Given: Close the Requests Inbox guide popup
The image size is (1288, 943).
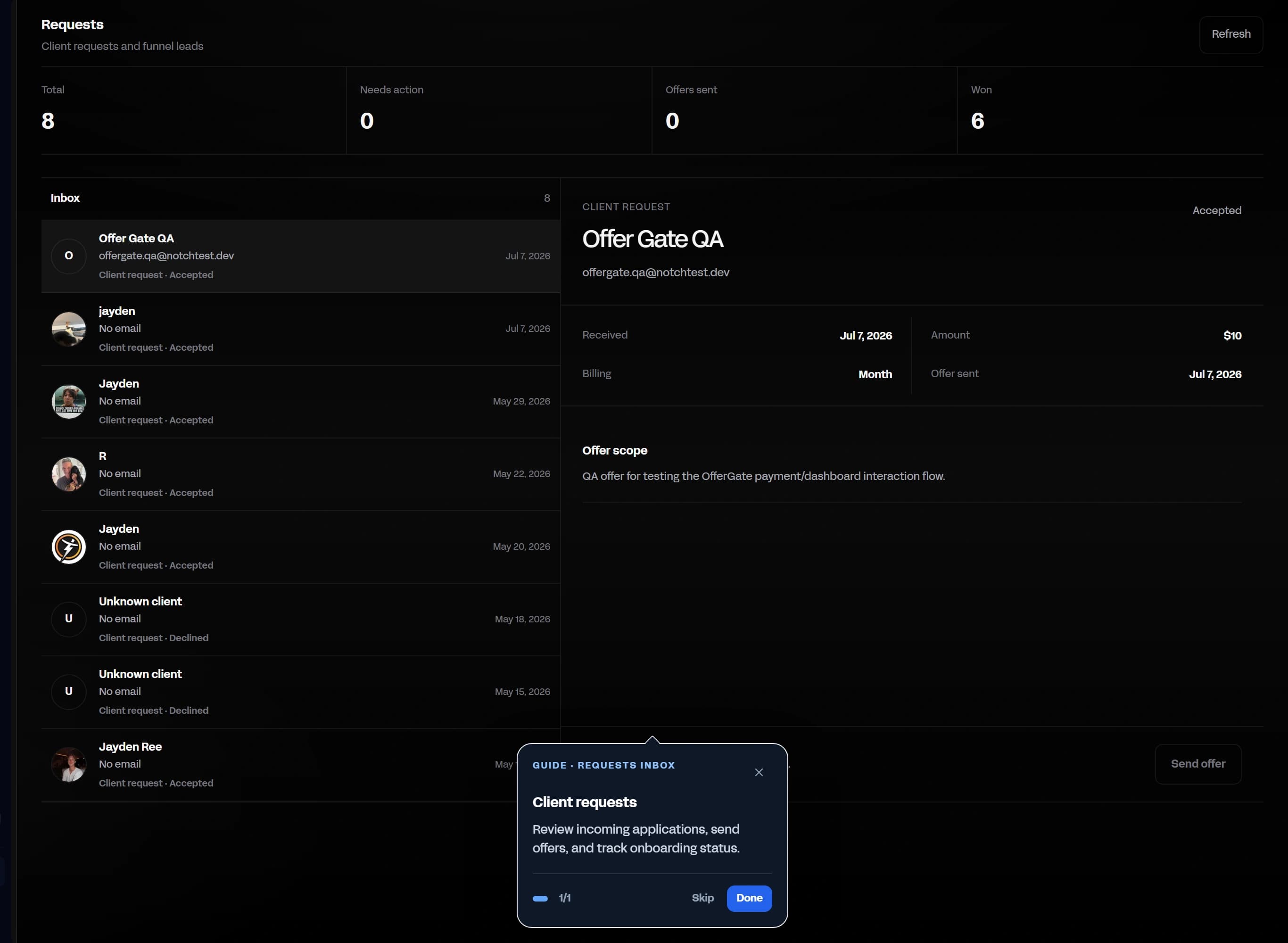Looking at the screenshot, I should pyautogui.click(x=759, y=772).
